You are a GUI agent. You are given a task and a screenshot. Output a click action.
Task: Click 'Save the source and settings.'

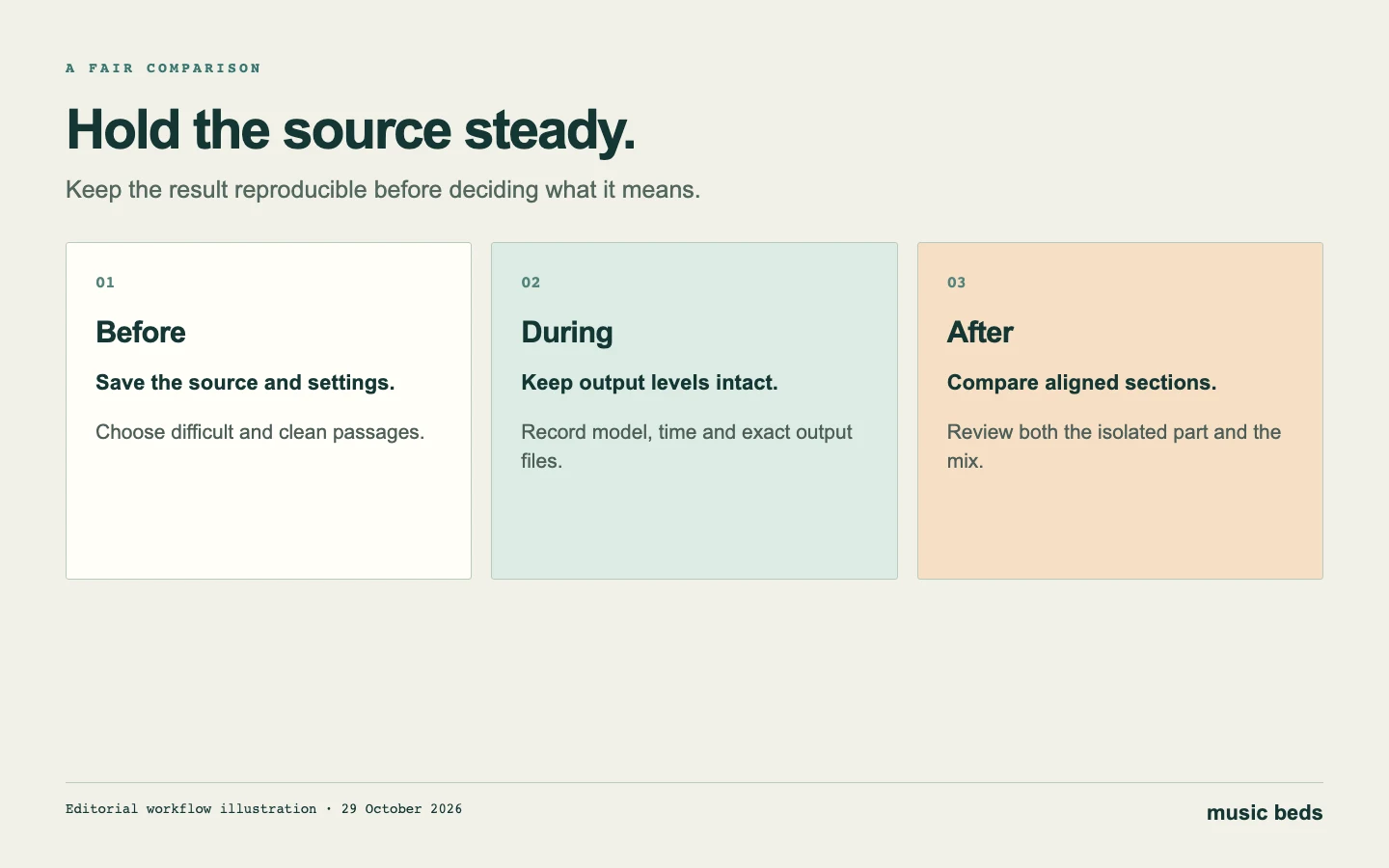[x=245, y=383]
